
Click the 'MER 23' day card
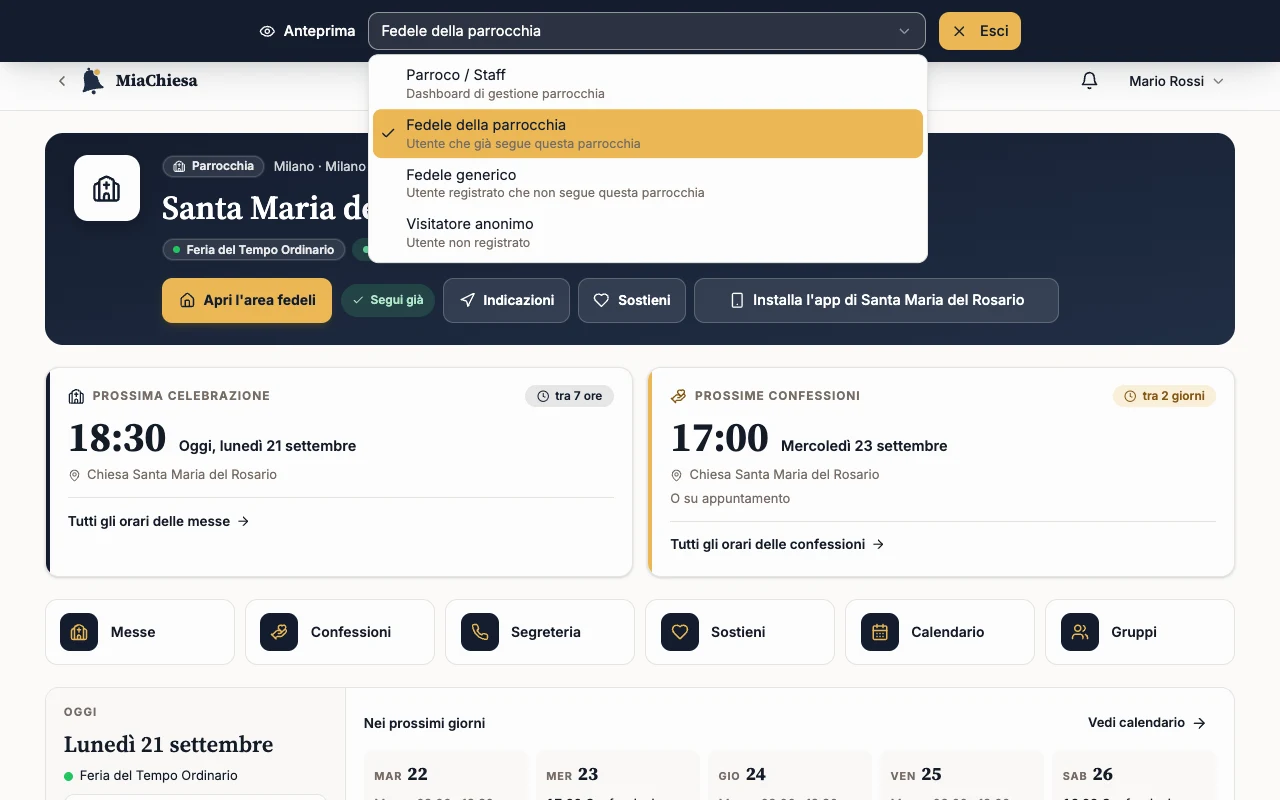pyautogui.click(x=618, y=776)
